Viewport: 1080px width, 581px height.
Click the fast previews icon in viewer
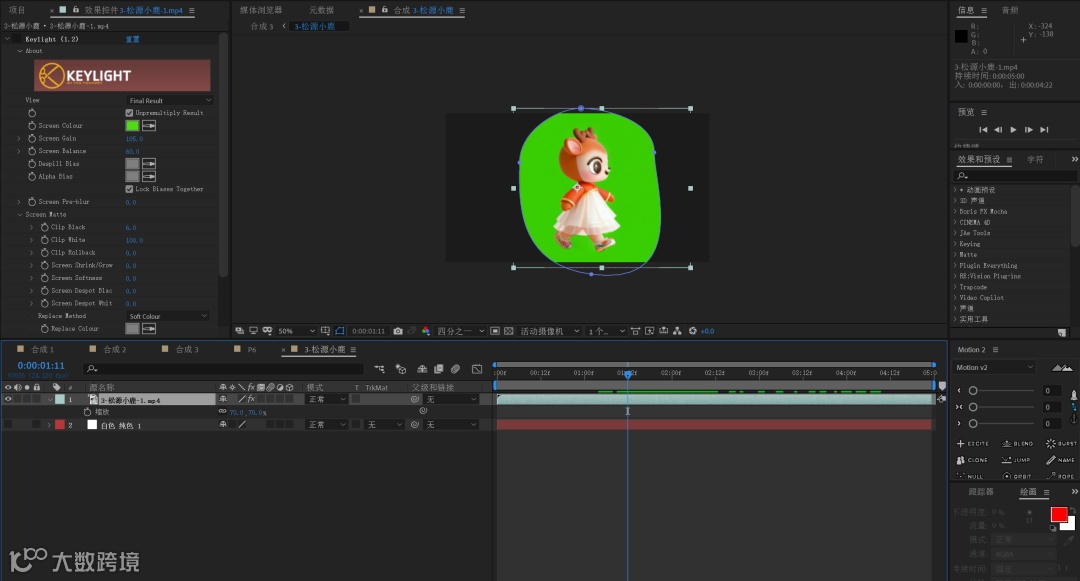pyautogui.click(x=650, y=331)
